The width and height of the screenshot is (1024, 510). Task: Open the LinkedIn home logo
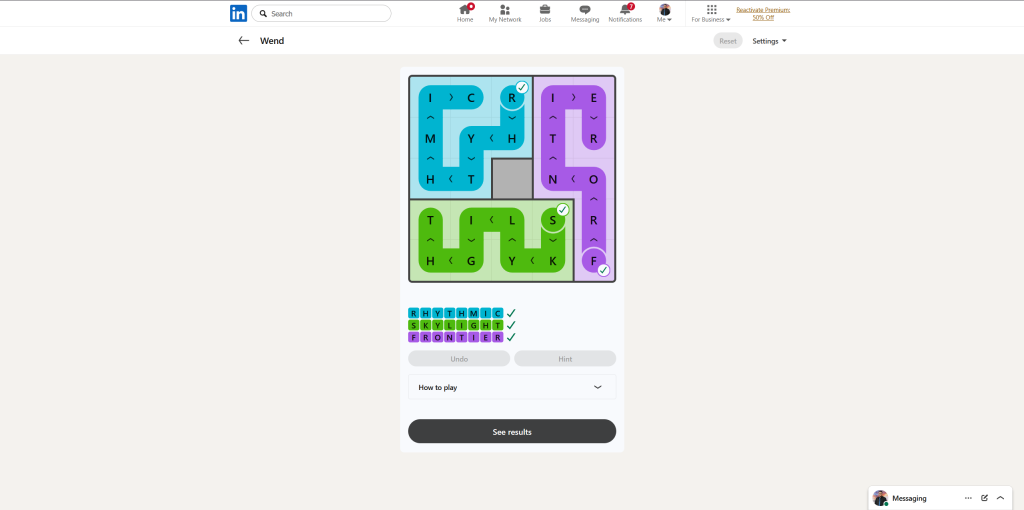[x=238, y=13]
